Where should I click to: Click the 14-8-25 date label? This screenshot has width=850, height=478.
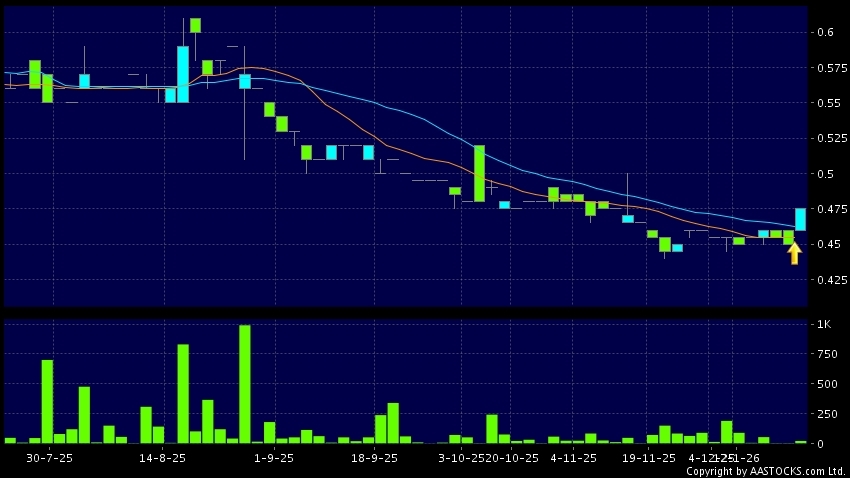coord(163,458)
